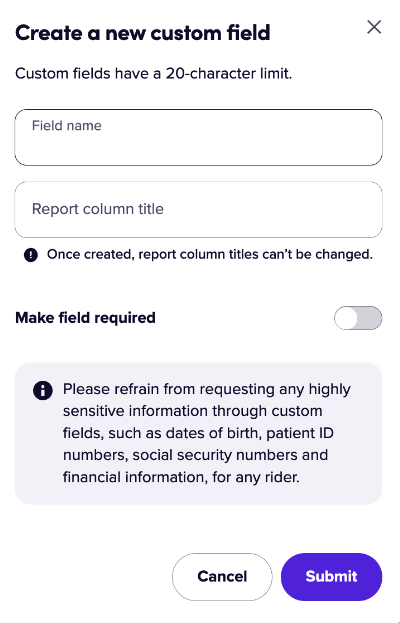Viewport: 400px width, 623px height.
Task: Click the exclamation warning icon
Action: [31, 255]
